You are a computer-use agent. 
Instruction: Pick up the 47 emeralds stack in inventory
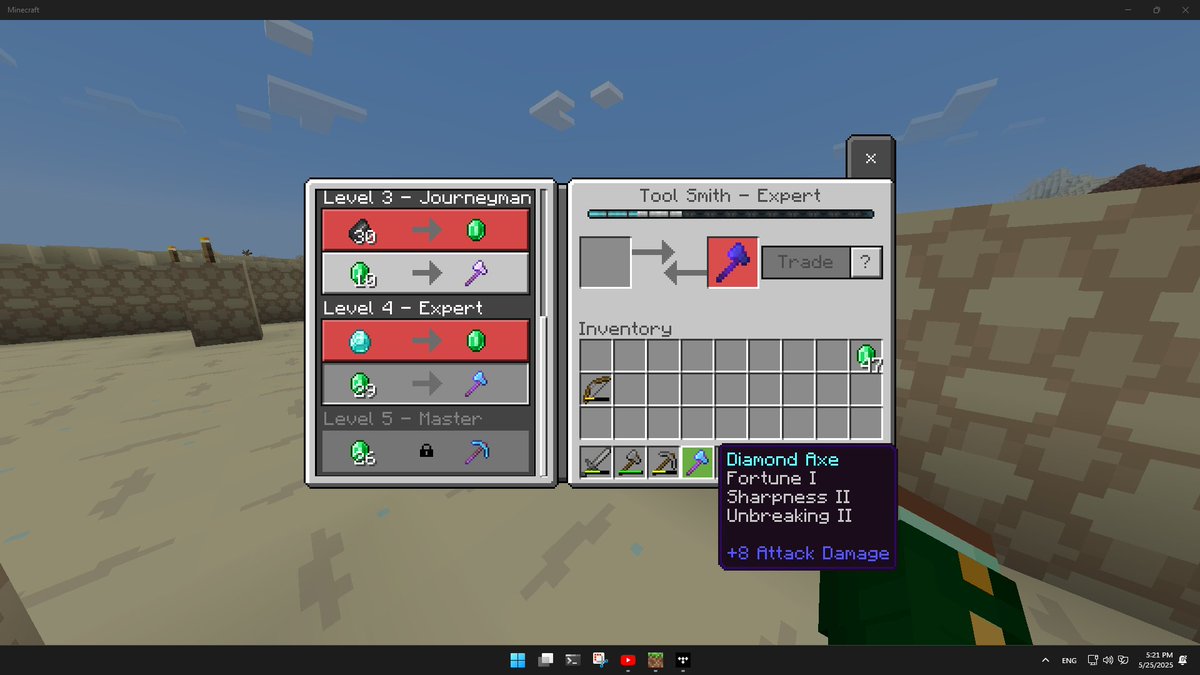pos(867,355)
